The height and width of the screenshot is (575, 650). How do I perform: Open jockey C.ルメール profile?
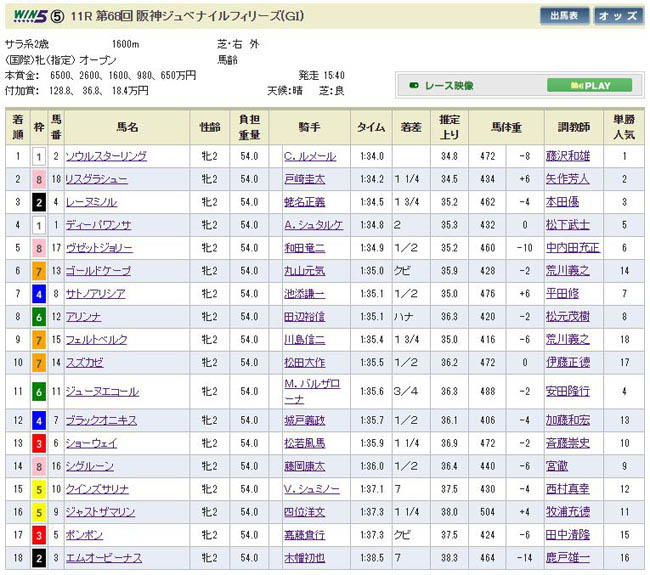pyautogui.click(x=311, y=156)
